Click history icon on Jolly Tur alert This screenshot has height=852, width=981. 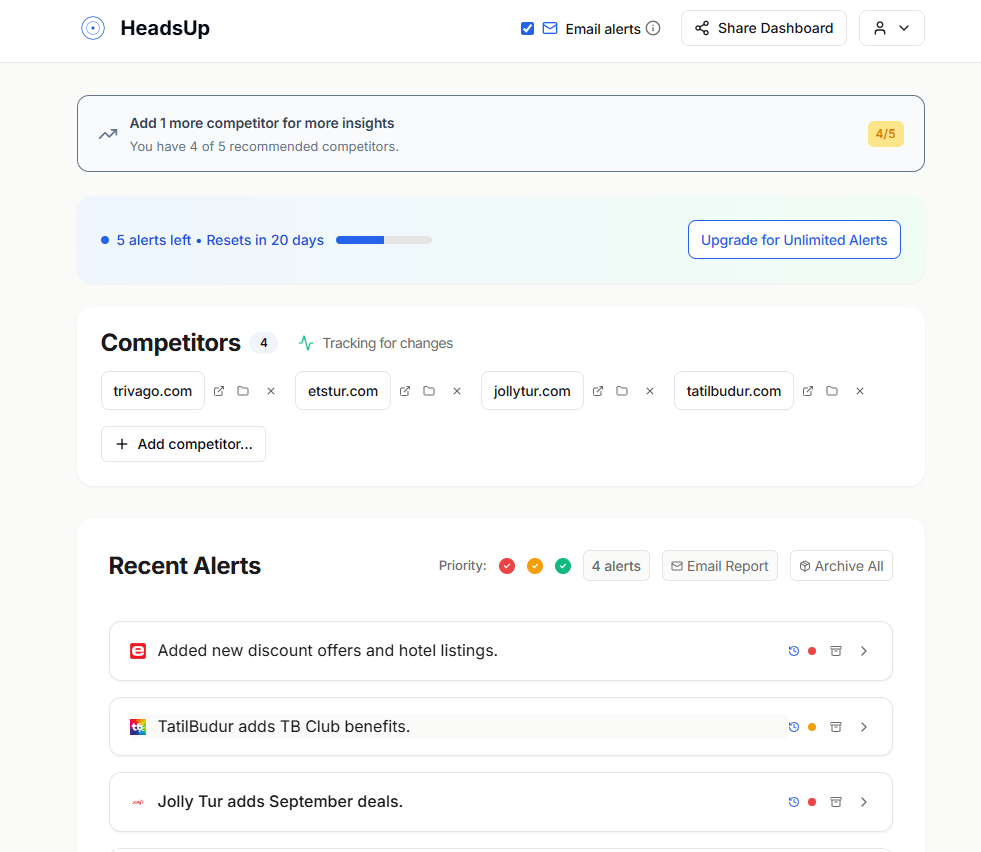coord(793,802)
